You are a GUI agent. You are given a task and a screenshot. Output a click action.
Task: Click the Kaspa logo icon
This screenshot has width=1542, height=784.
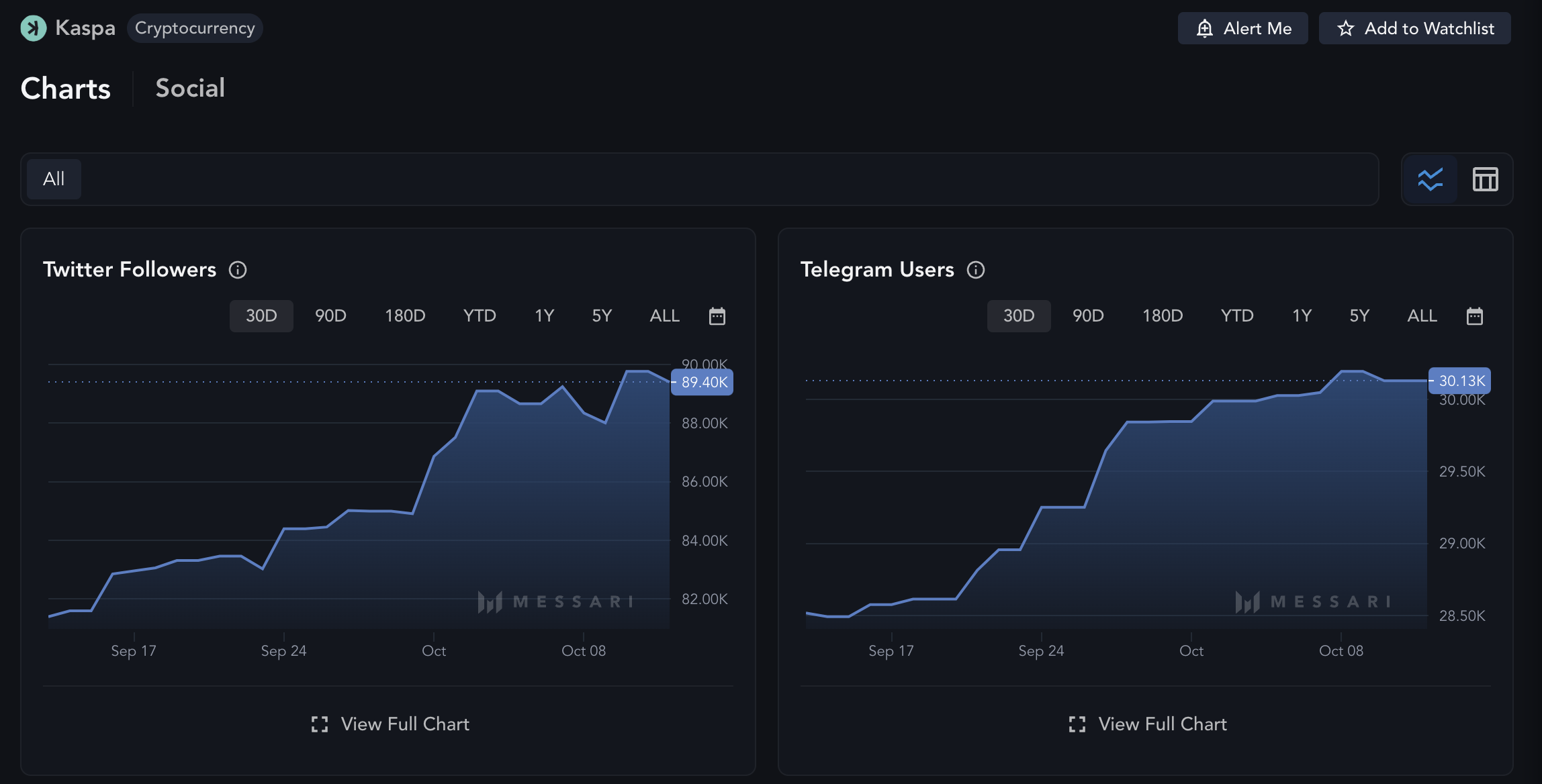coord(33,28)
